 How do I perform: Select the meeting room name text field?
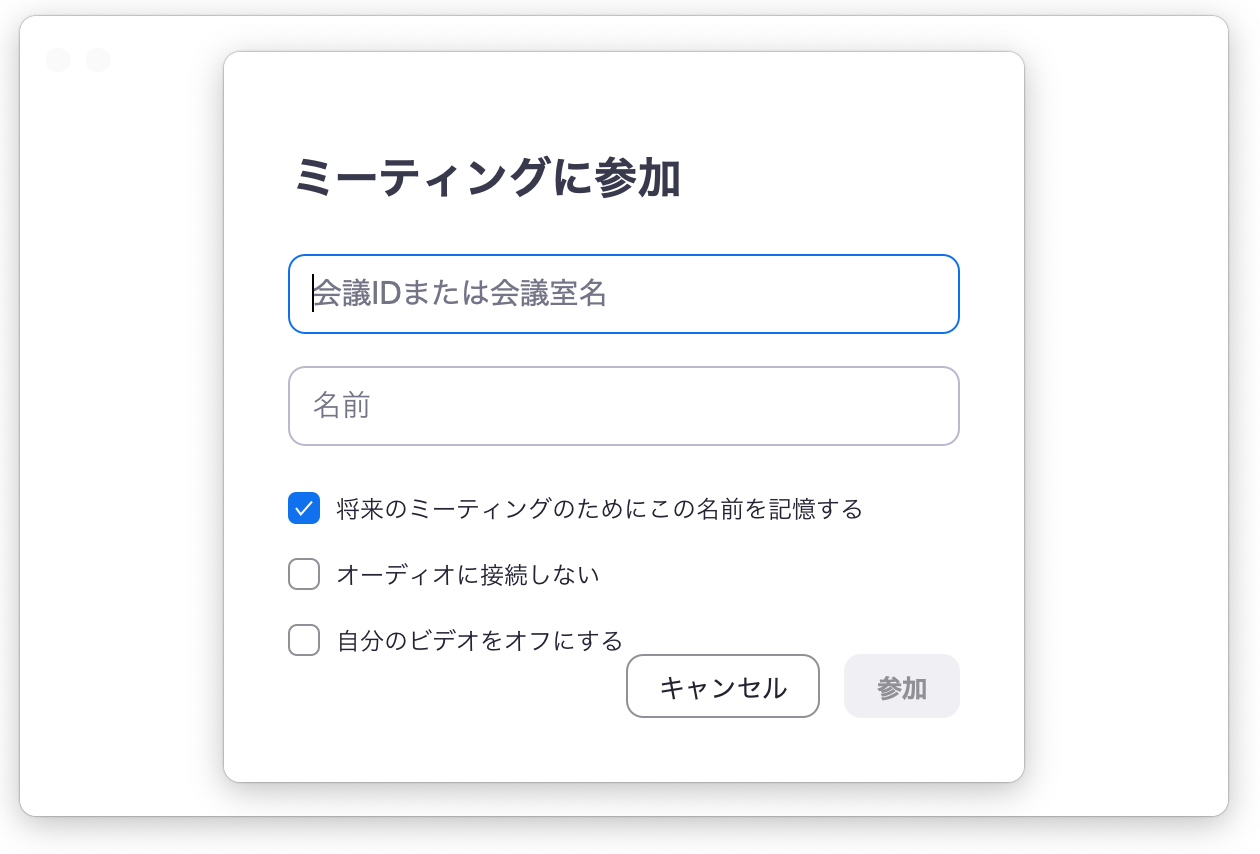(x=623, y=293)
